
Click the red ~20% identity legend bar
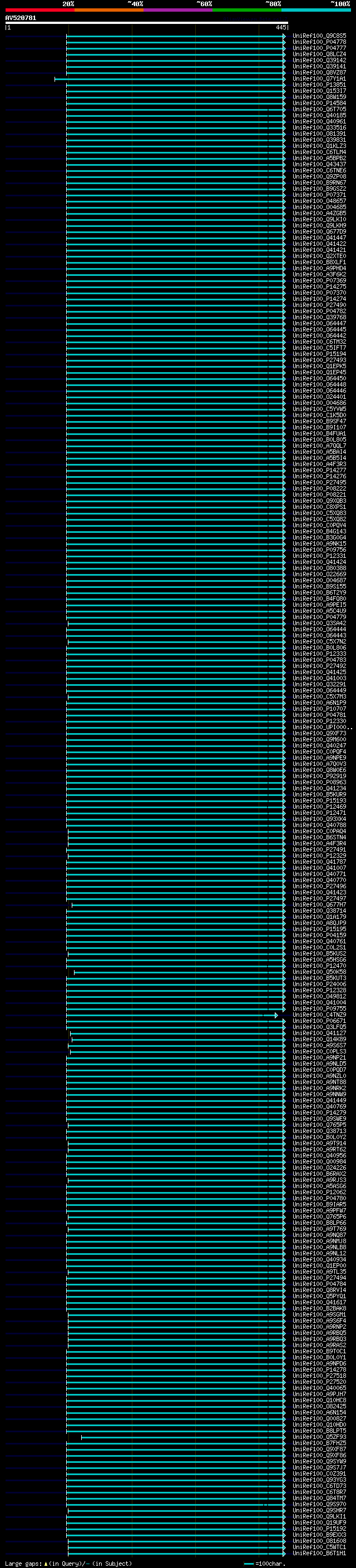coord(39,10)
